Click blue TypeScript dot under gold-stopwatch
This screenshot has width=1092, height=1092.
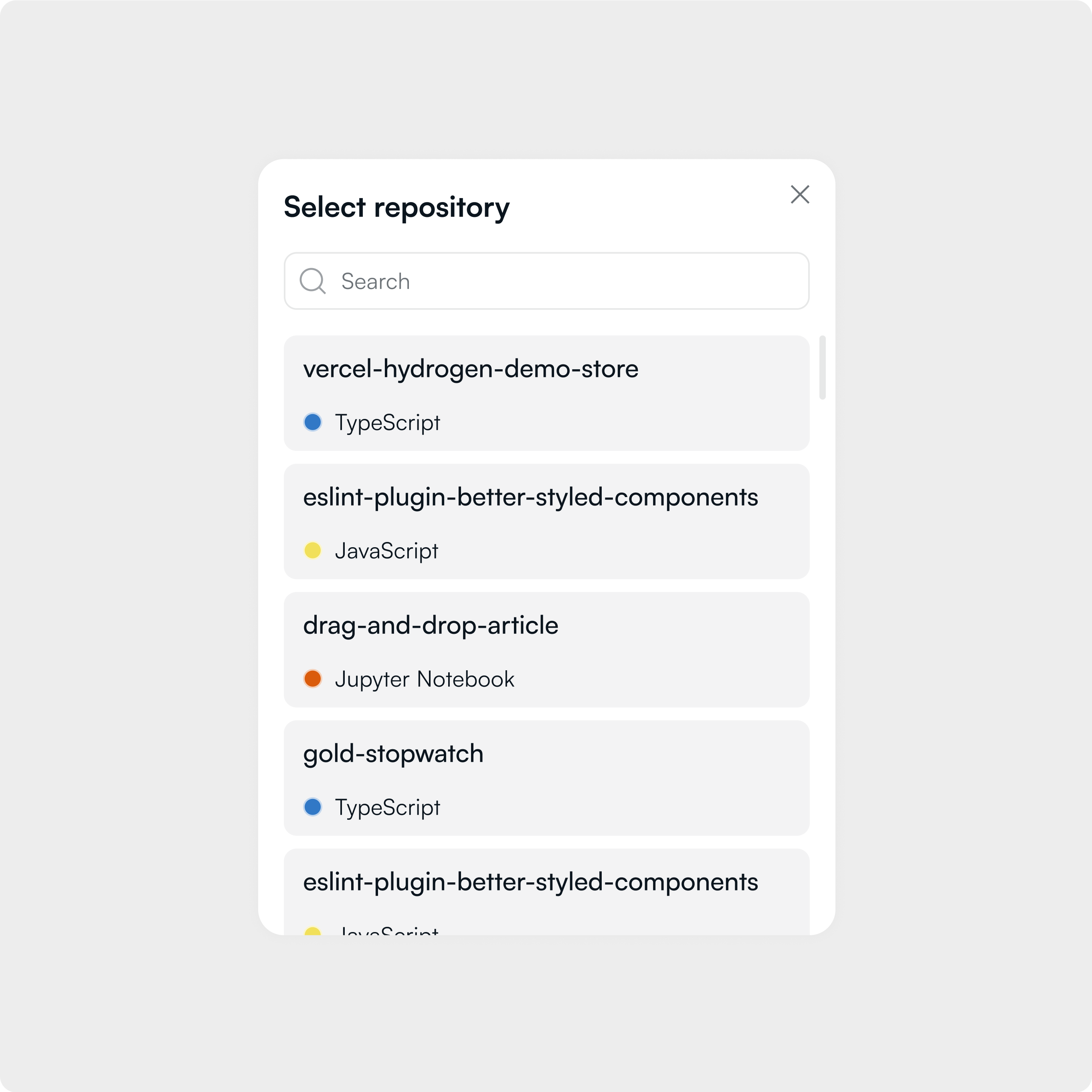tap(313, 807)
